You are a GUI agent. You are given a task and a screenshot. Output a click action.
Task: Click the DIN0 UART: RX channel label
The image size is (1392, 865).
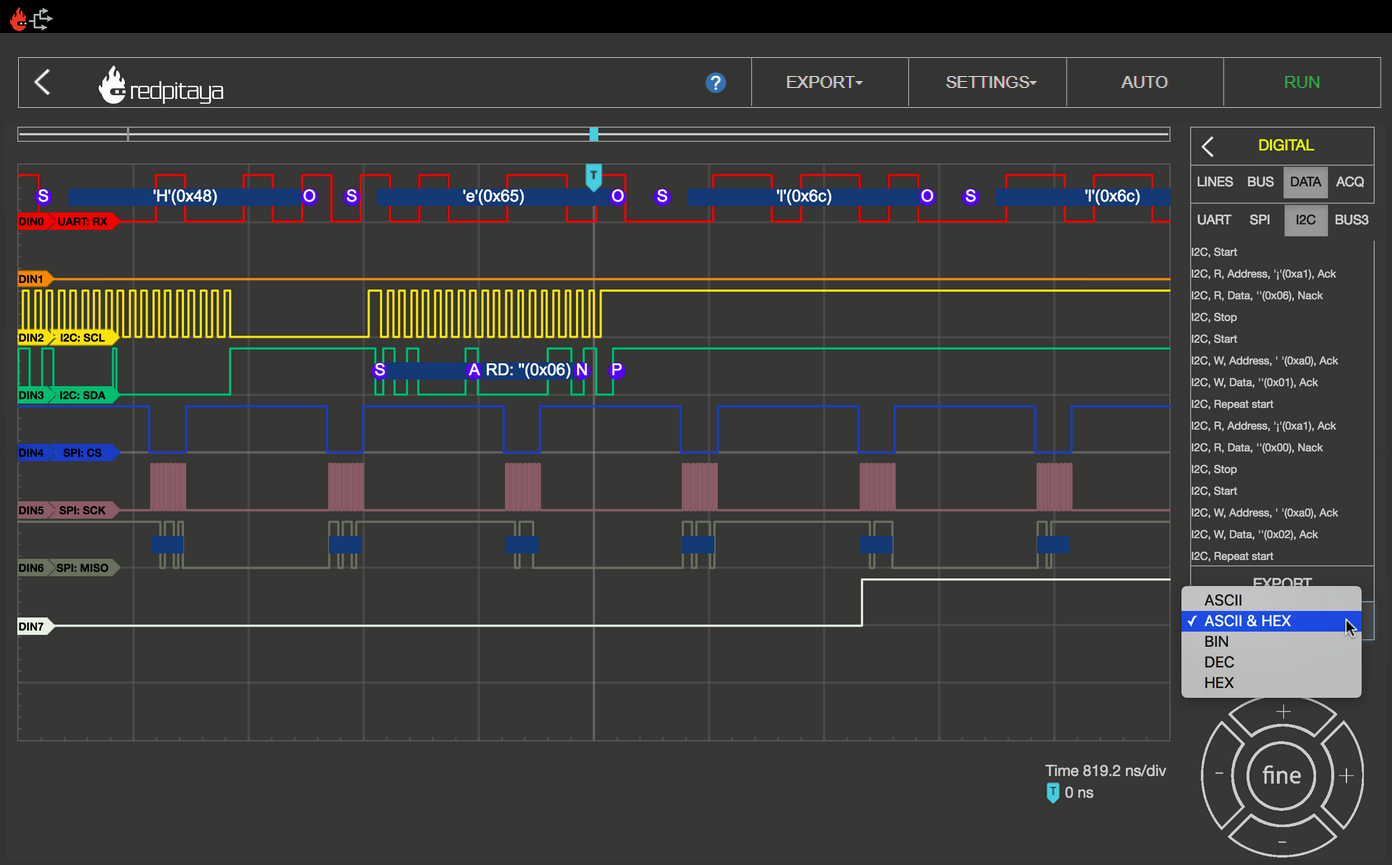[68, 221]
